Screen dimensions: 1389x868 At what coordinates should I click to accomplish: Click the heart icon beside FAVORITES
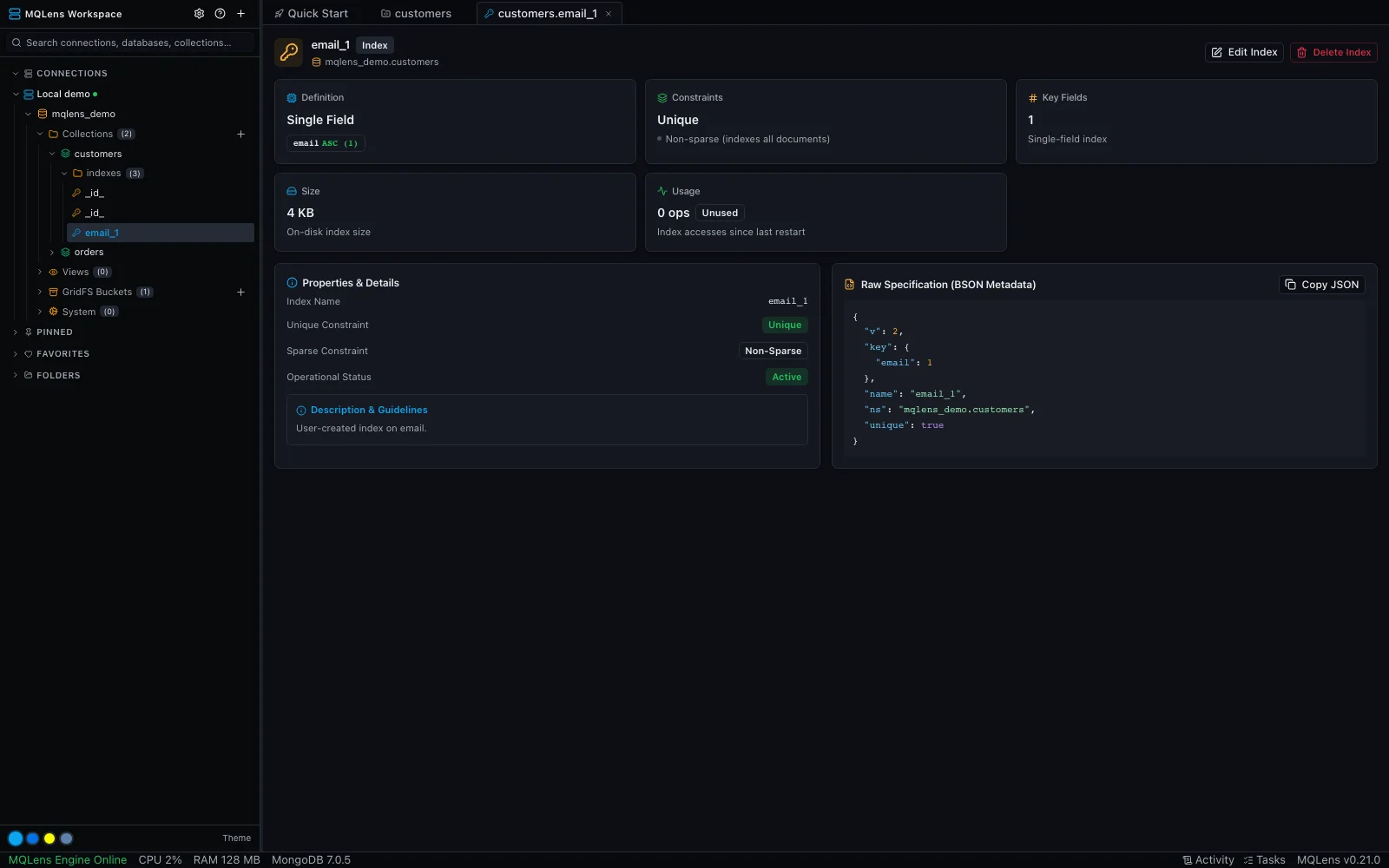[x=29, y=354]
